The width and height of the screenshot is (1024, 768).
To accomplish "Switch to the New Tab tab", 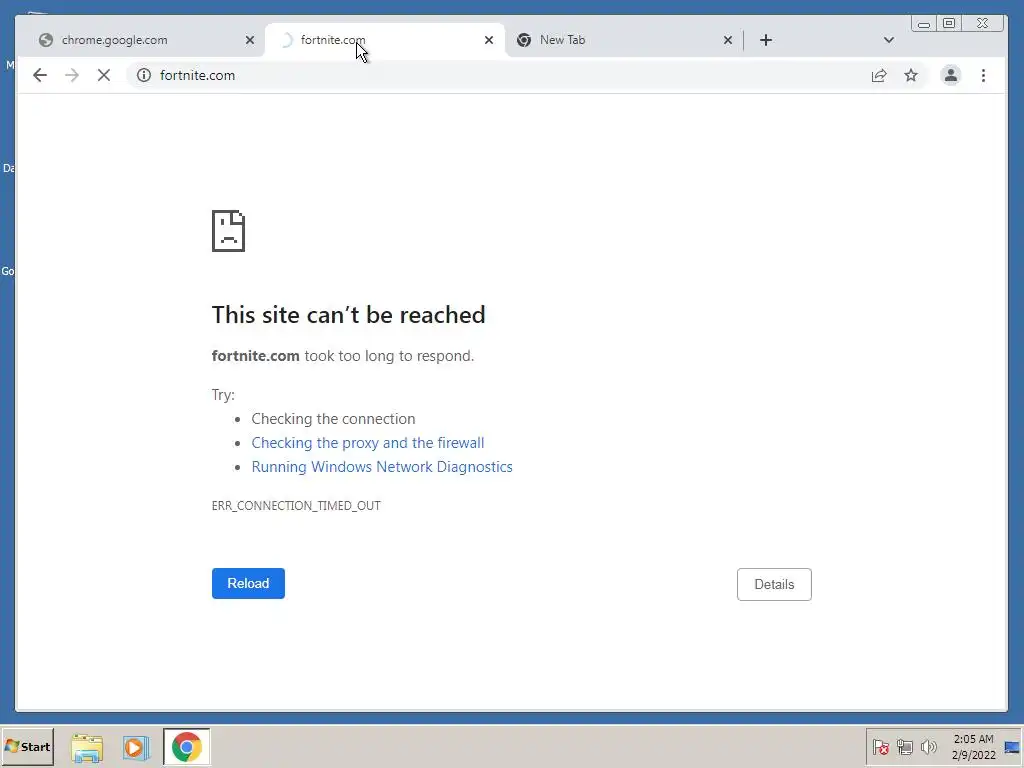I will point(624,40).
